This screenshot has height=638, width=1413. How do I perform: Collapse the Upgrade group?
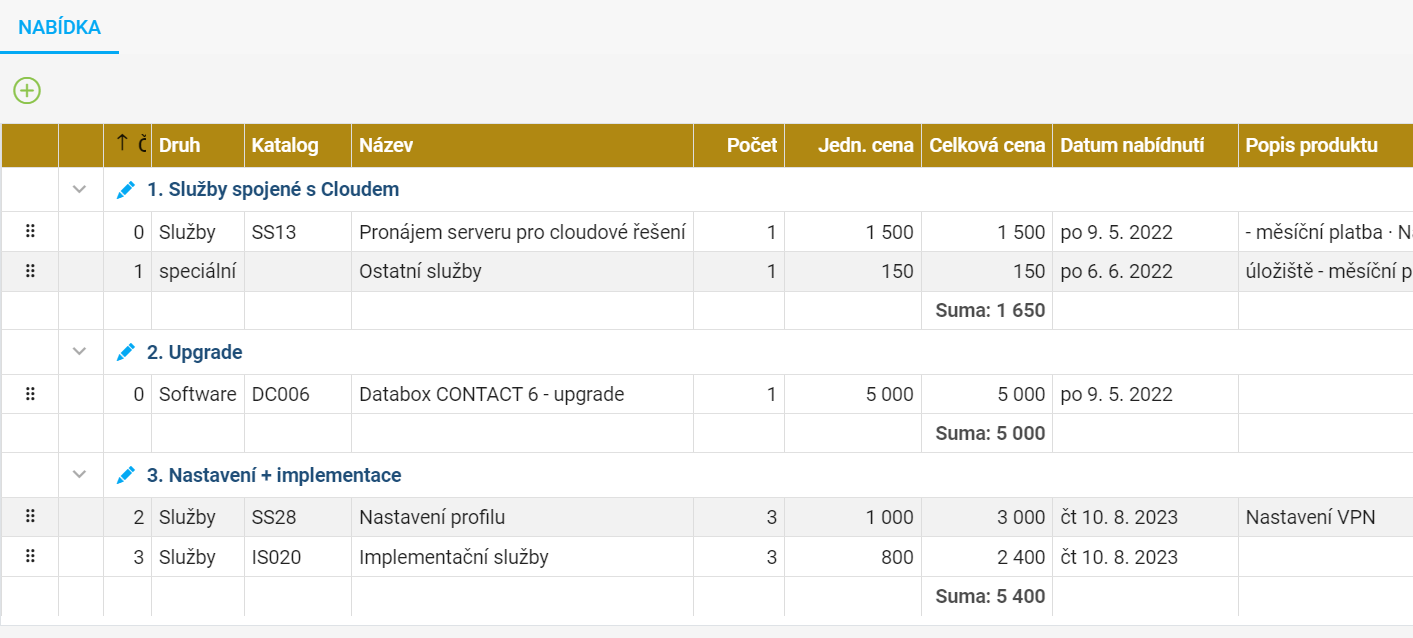point(80,352)
